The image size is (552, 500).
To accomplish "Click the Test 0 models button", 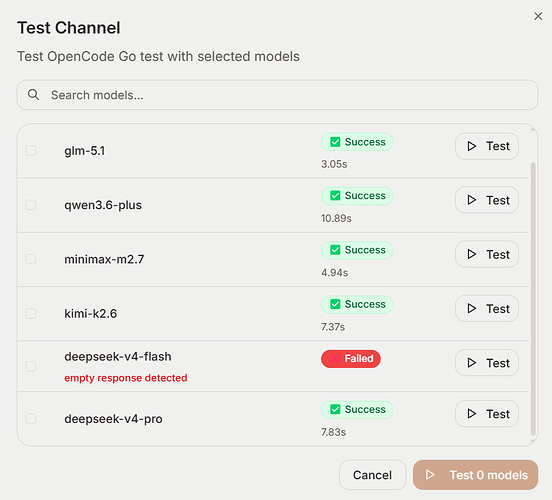I will (476, 475).
